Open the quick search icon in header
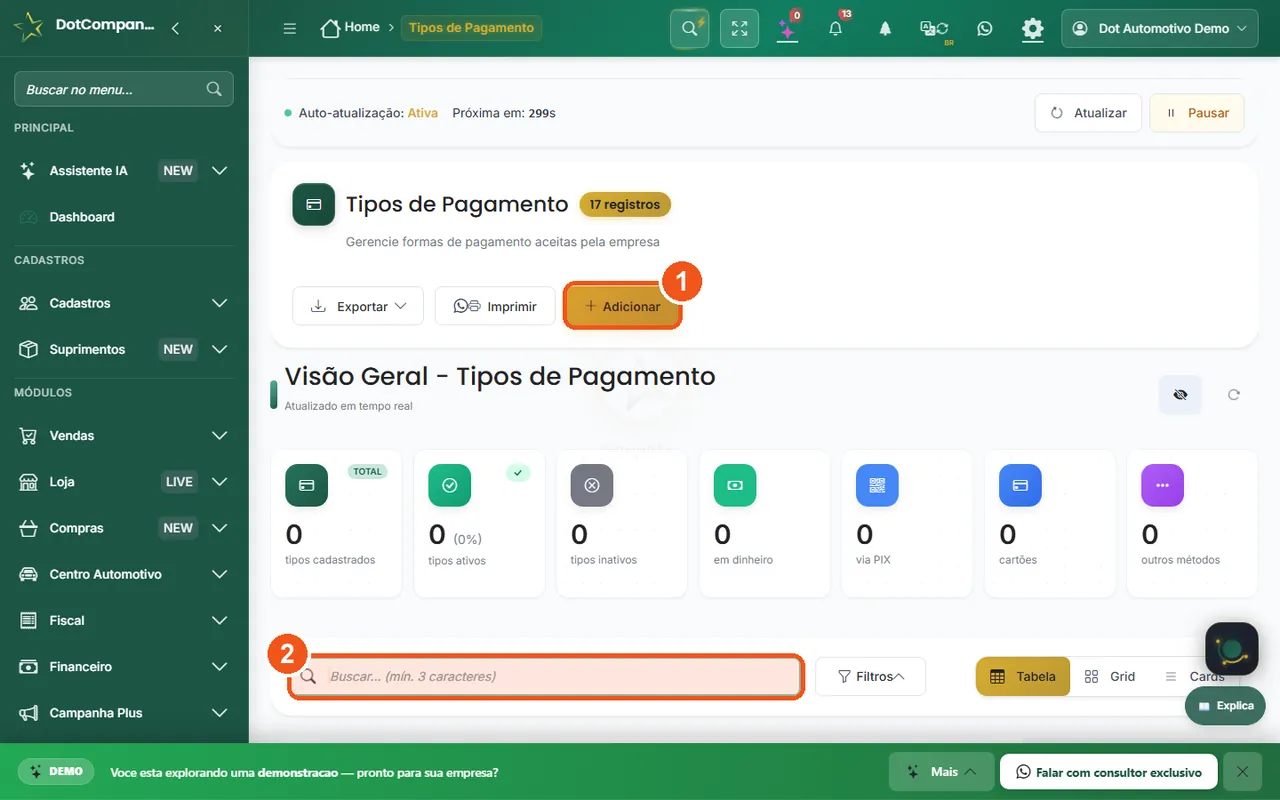The height and width of the screenshot is (800, 1280). pos(689,28)
